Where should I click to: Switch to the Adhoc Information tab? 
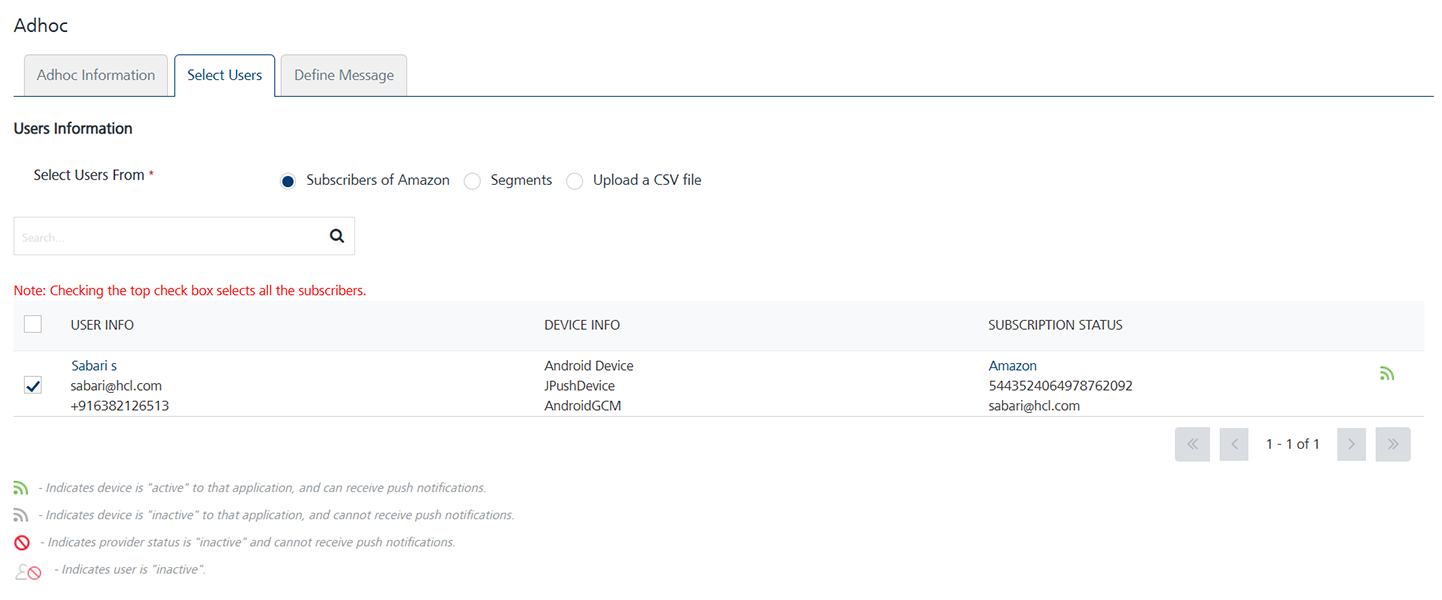pos(96,75)
